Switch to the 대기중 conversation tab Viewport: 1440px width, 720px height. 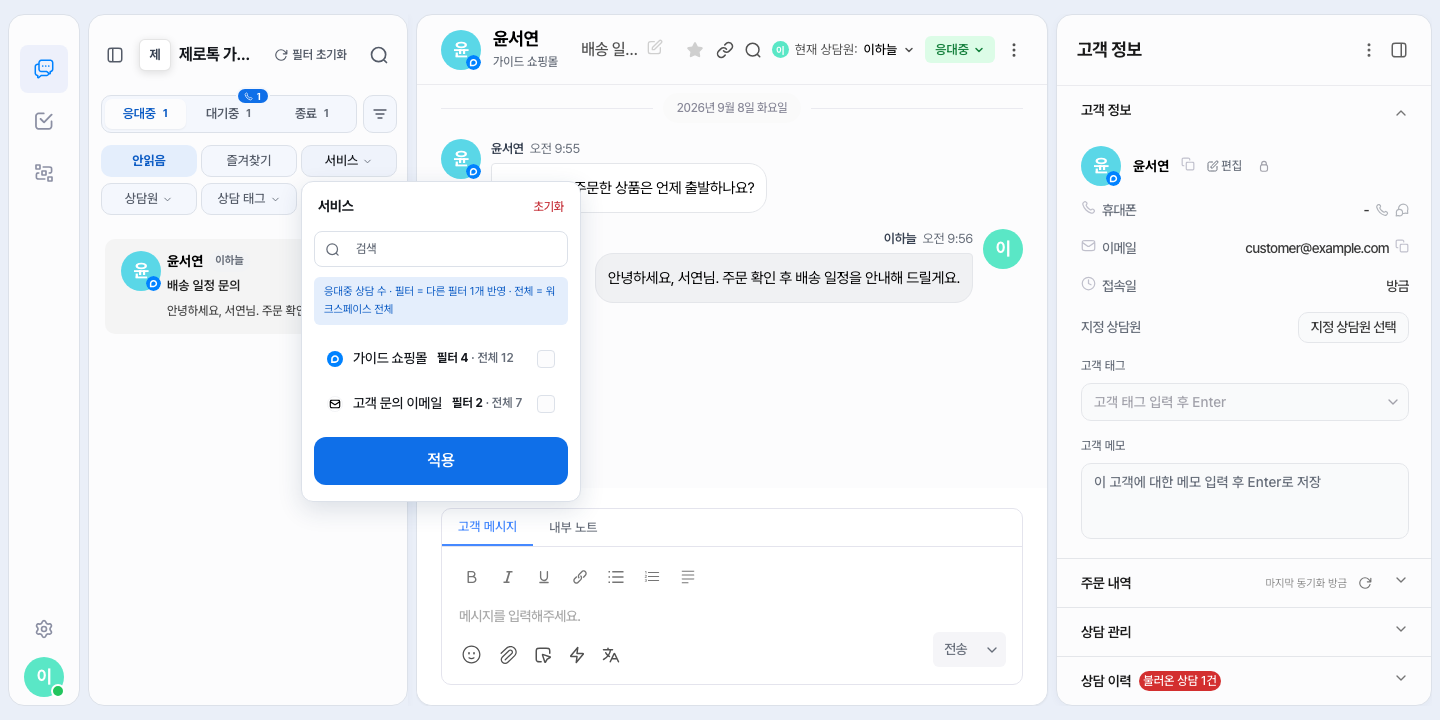coord(230,114)
